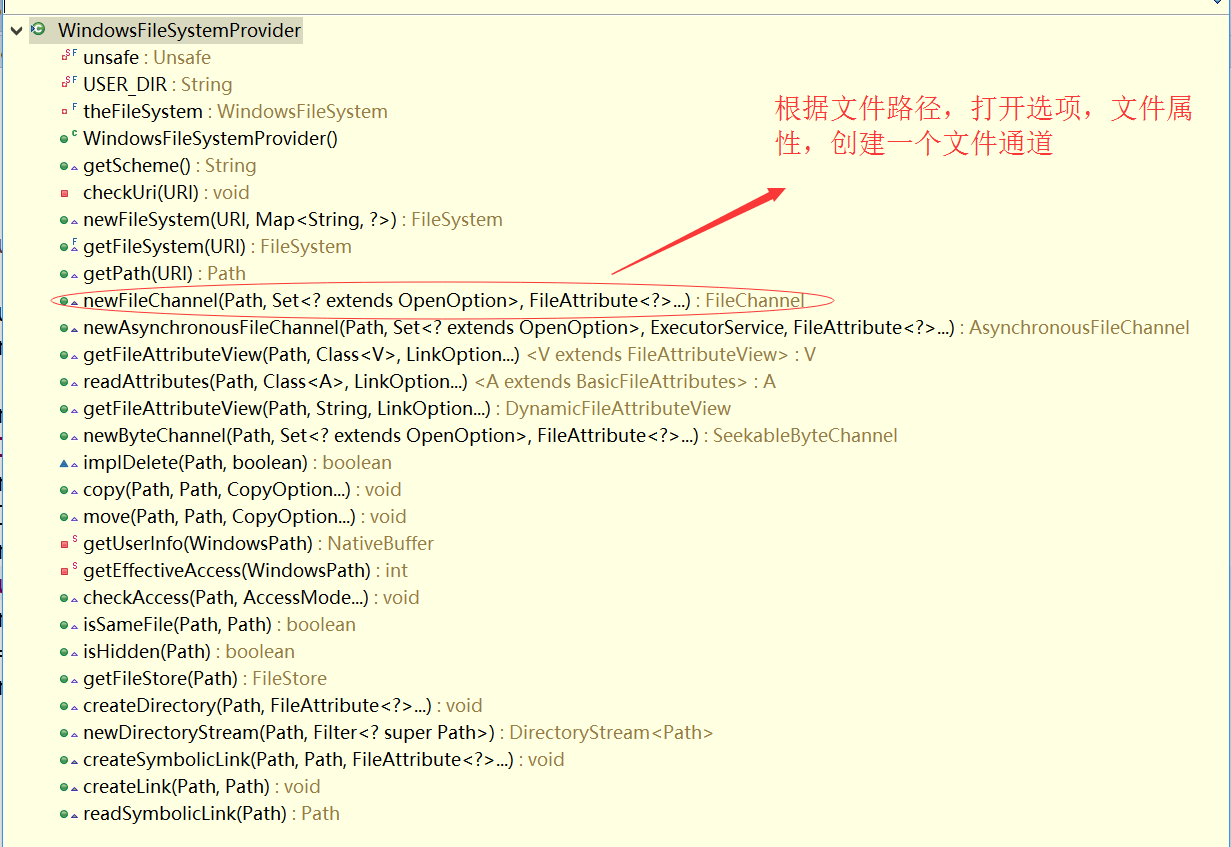Select the newFileSystem(URI, Map<String, ?>) method
This screenshot has height=847, width=1231.
[293, 220]
